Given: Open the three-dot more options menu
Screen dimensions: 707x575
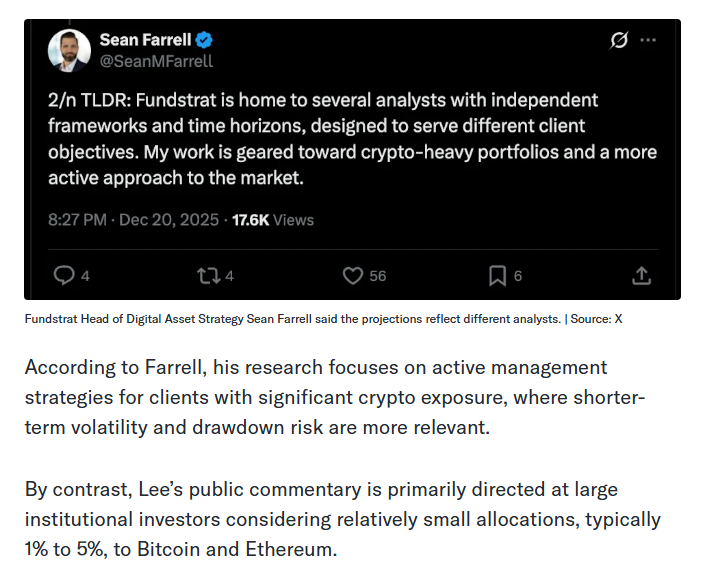Looking at the screenshot, I should 648,41.
